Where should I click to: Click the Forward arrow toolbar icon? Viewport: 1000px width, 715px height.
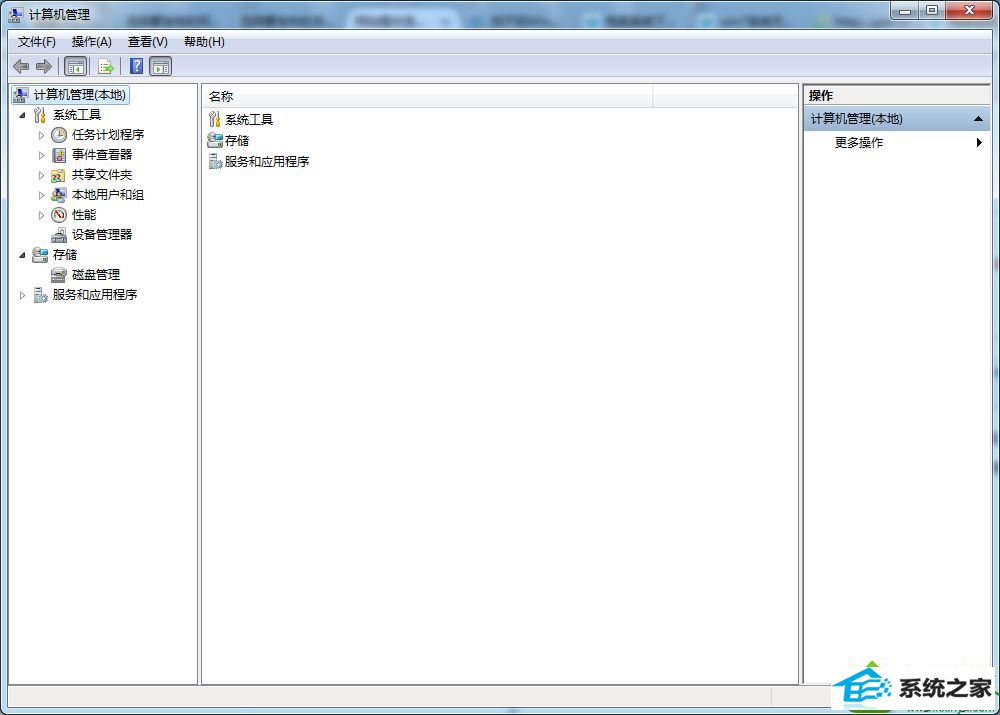[44, 66]
